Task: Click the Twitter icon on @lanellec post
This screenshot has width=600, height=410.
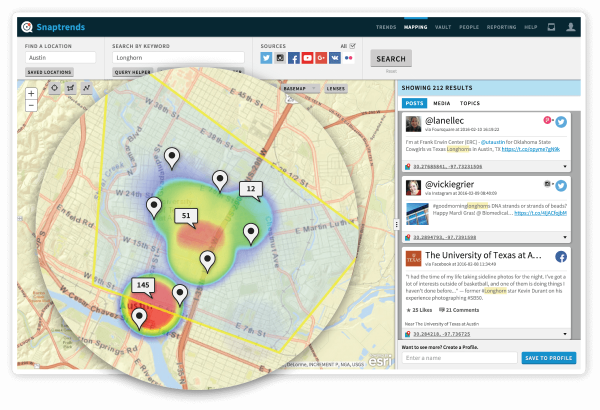Action: coord(561,122)
